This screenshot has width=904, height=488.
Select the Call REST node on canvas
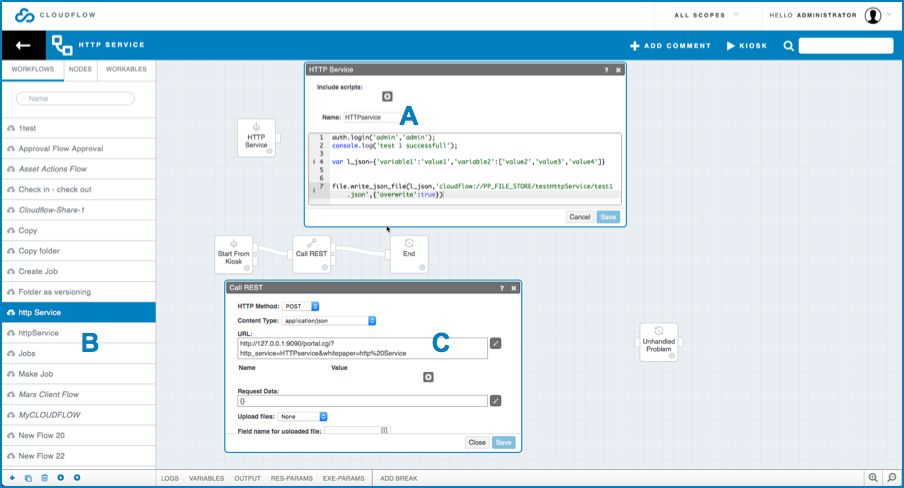311,254
